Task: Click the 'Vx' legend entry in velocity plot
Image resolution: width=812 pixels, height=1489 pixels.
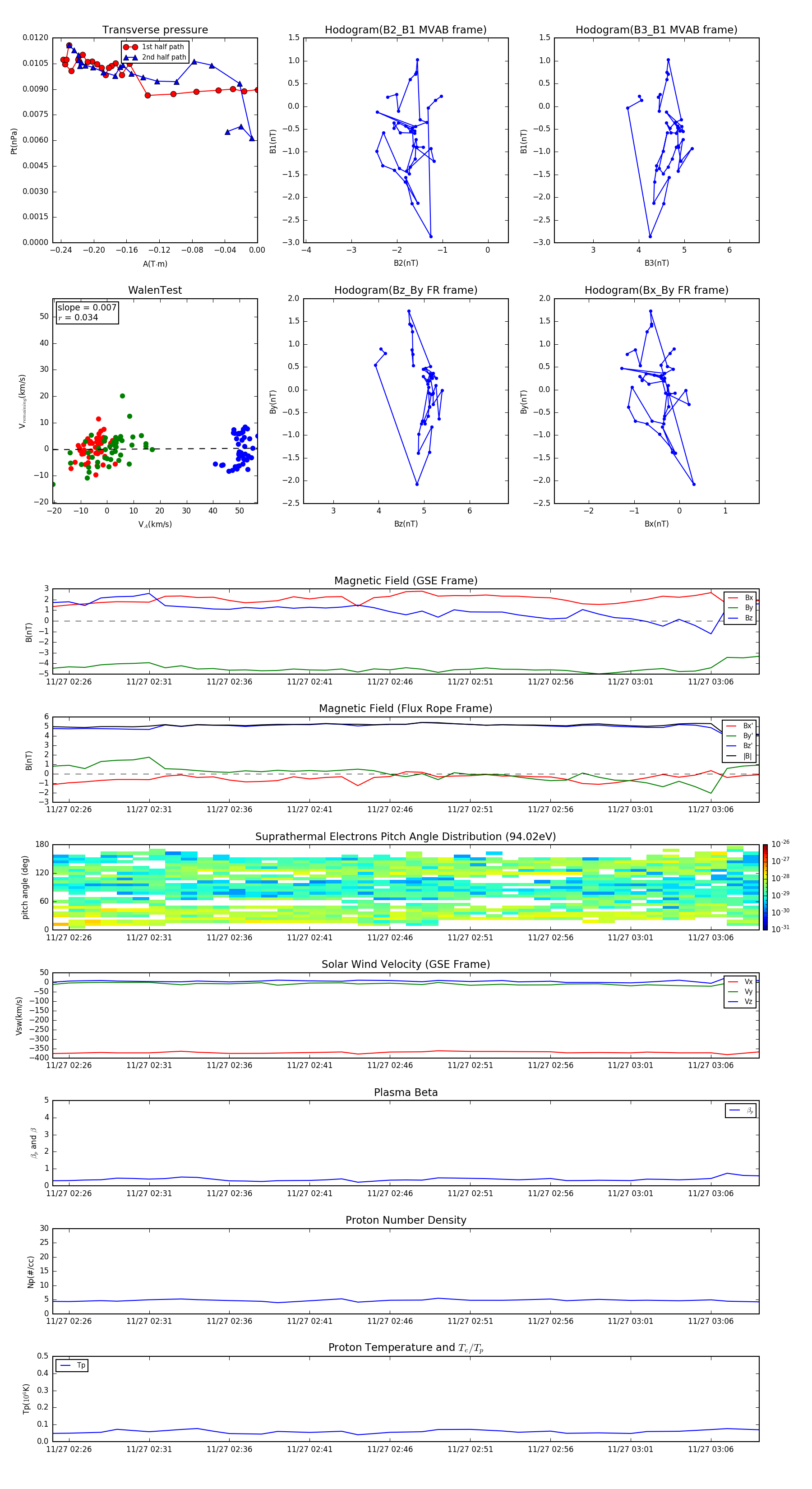Action: click(740, 981)
